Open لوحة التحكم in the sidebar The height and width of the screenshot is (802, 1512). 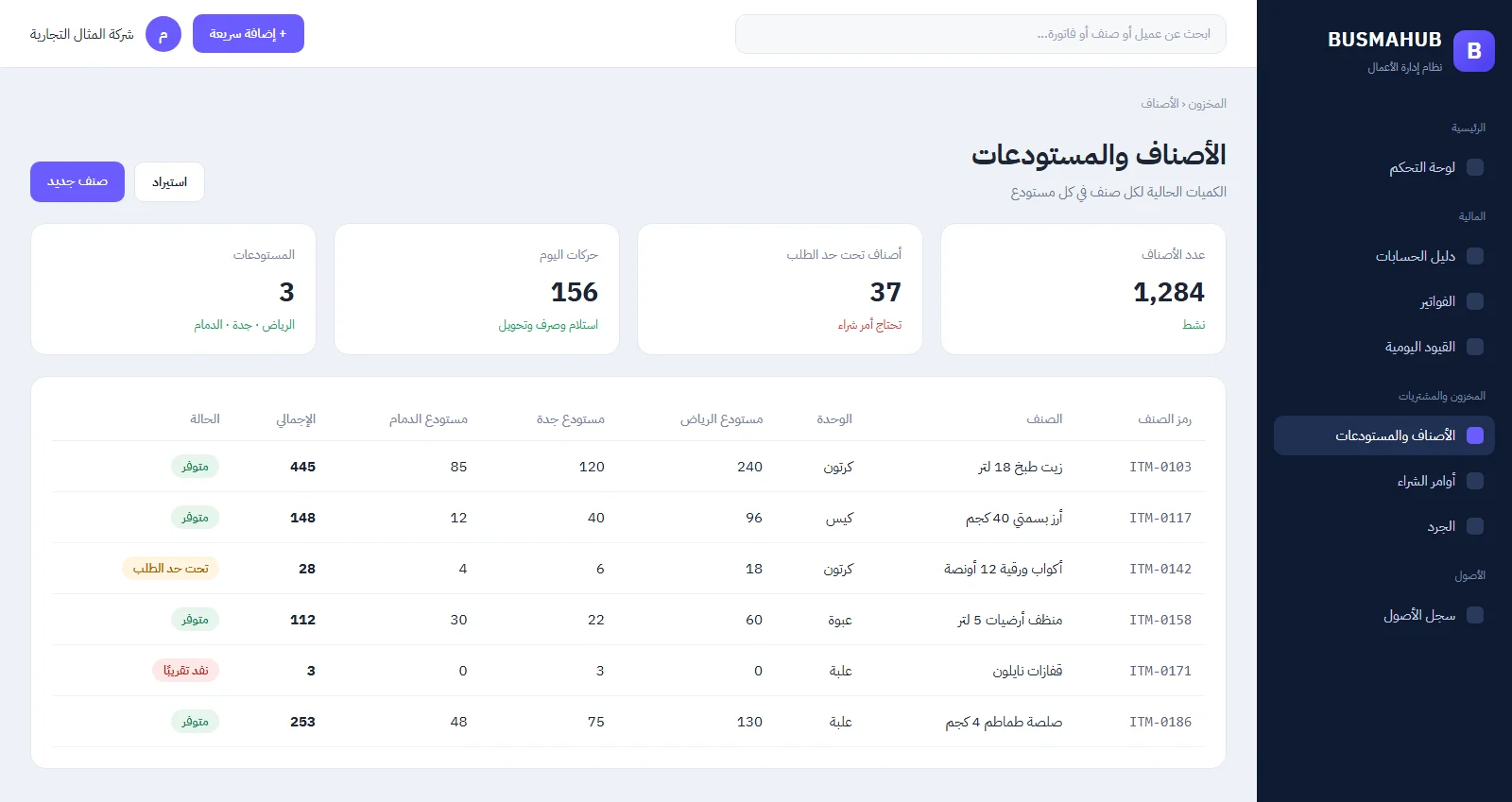1384,167
